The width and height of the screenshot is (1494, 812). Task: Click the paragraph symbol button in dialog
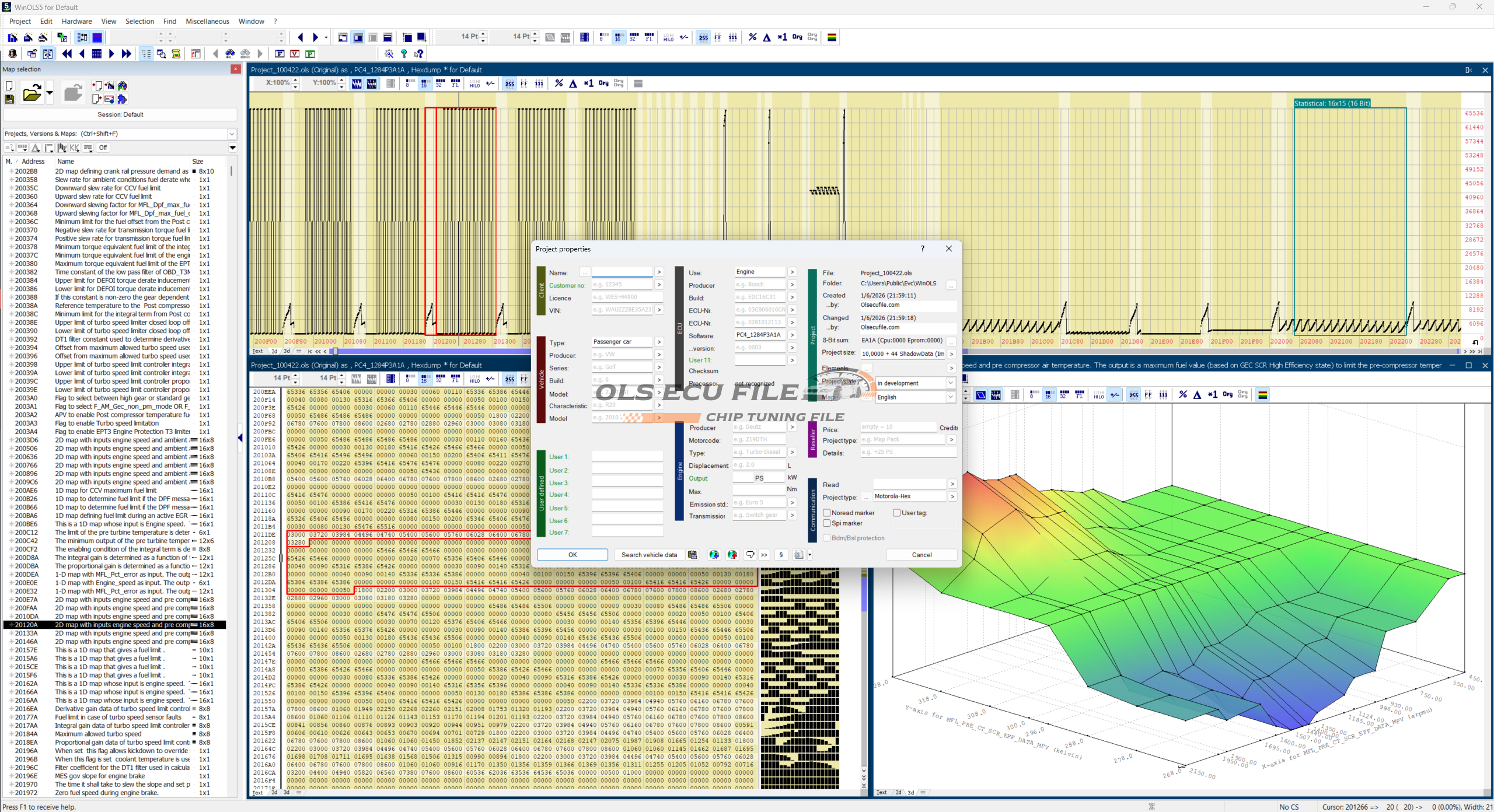click(781, 555)
